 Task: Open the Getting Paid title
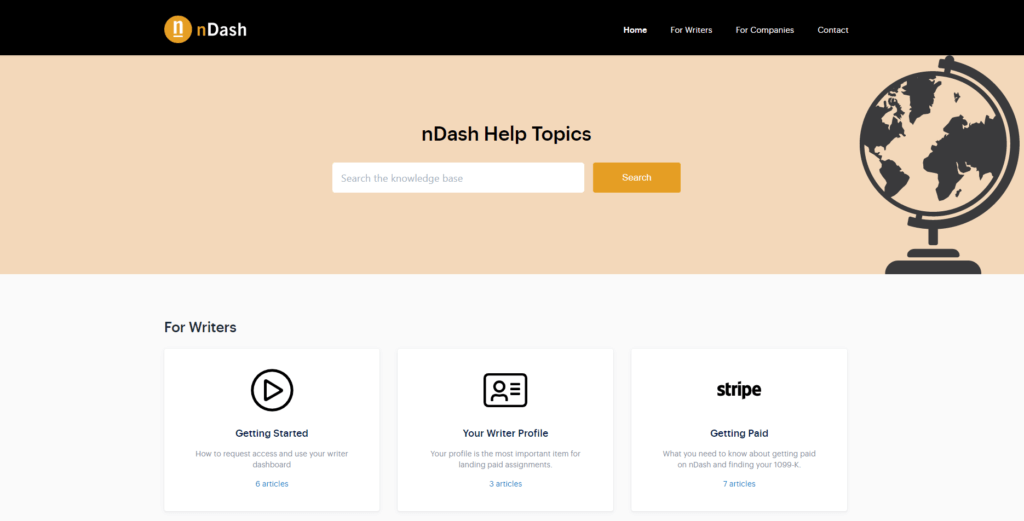click(739, 433)
